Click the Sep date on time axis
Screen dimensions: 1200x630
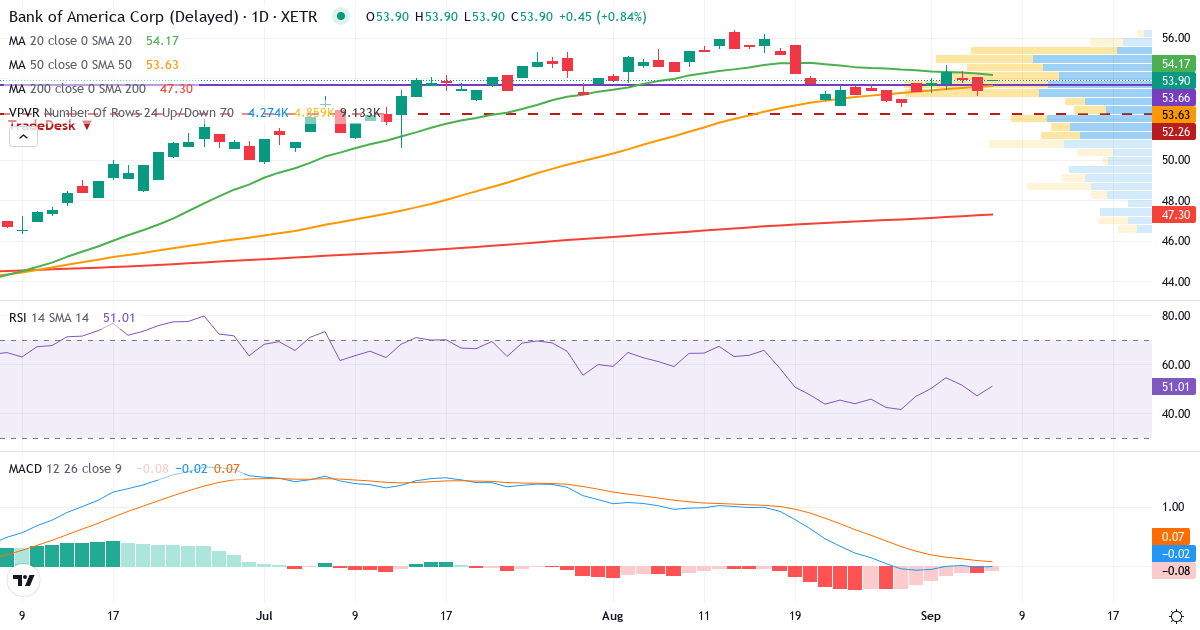[x=930, y=616]
